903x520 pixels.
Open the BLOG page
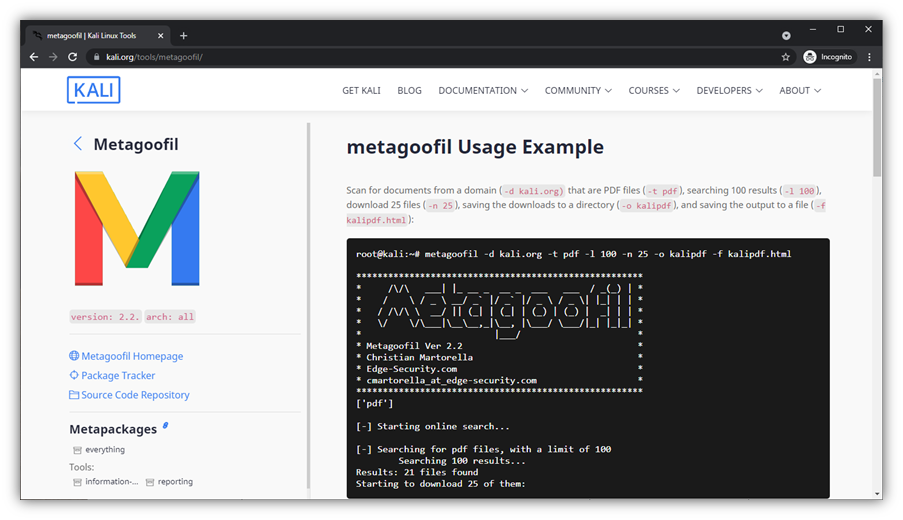409,90
